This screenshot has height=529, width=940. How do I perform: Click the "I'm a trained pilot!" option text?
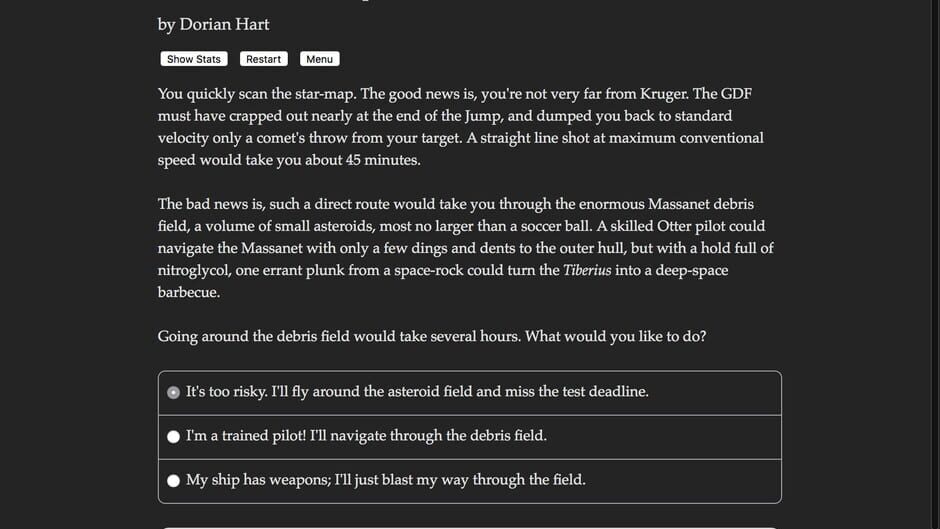366,436
